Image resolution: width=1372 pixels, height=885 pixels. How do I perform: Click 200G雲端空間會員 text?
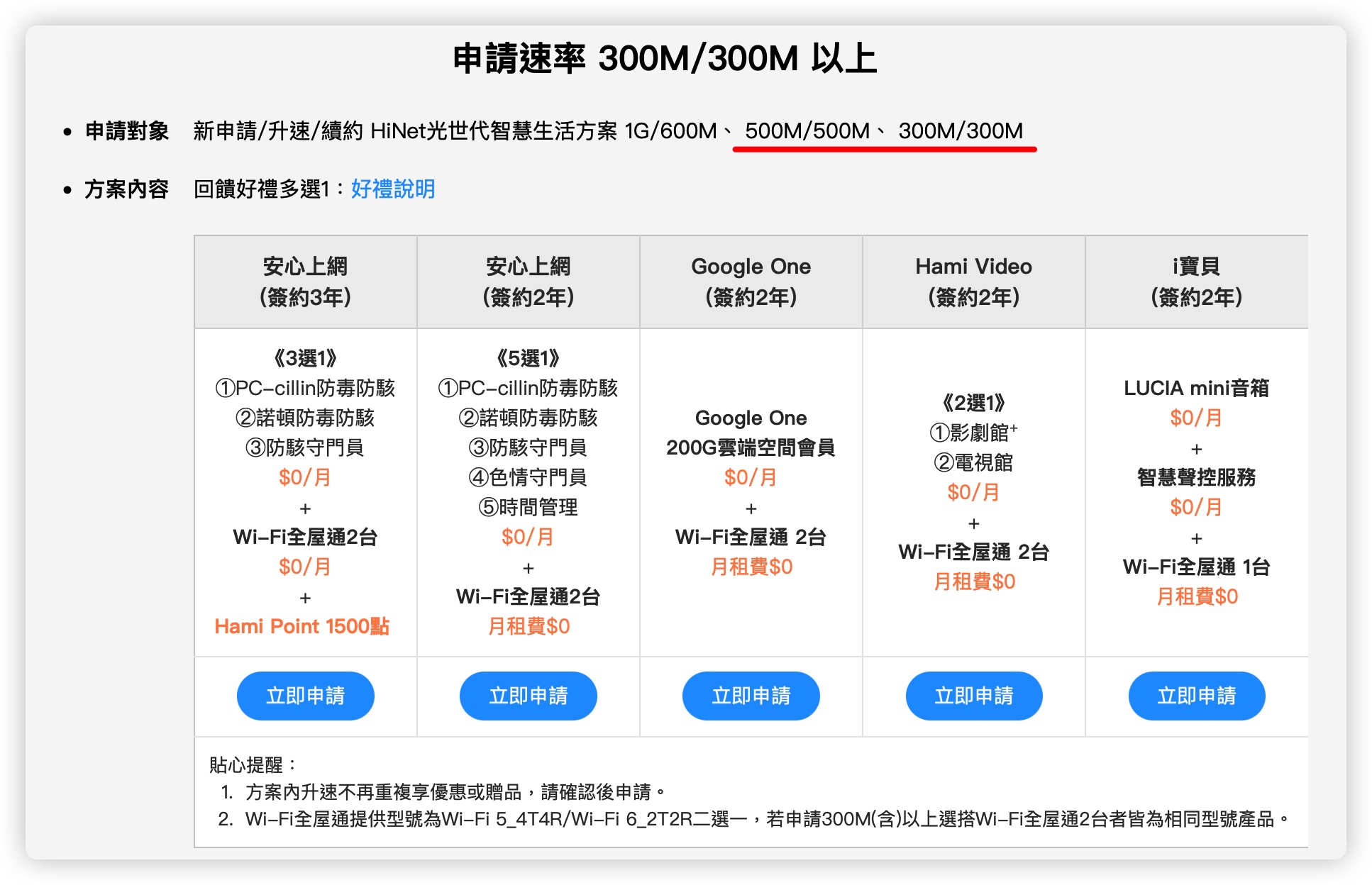pos(751,447)
